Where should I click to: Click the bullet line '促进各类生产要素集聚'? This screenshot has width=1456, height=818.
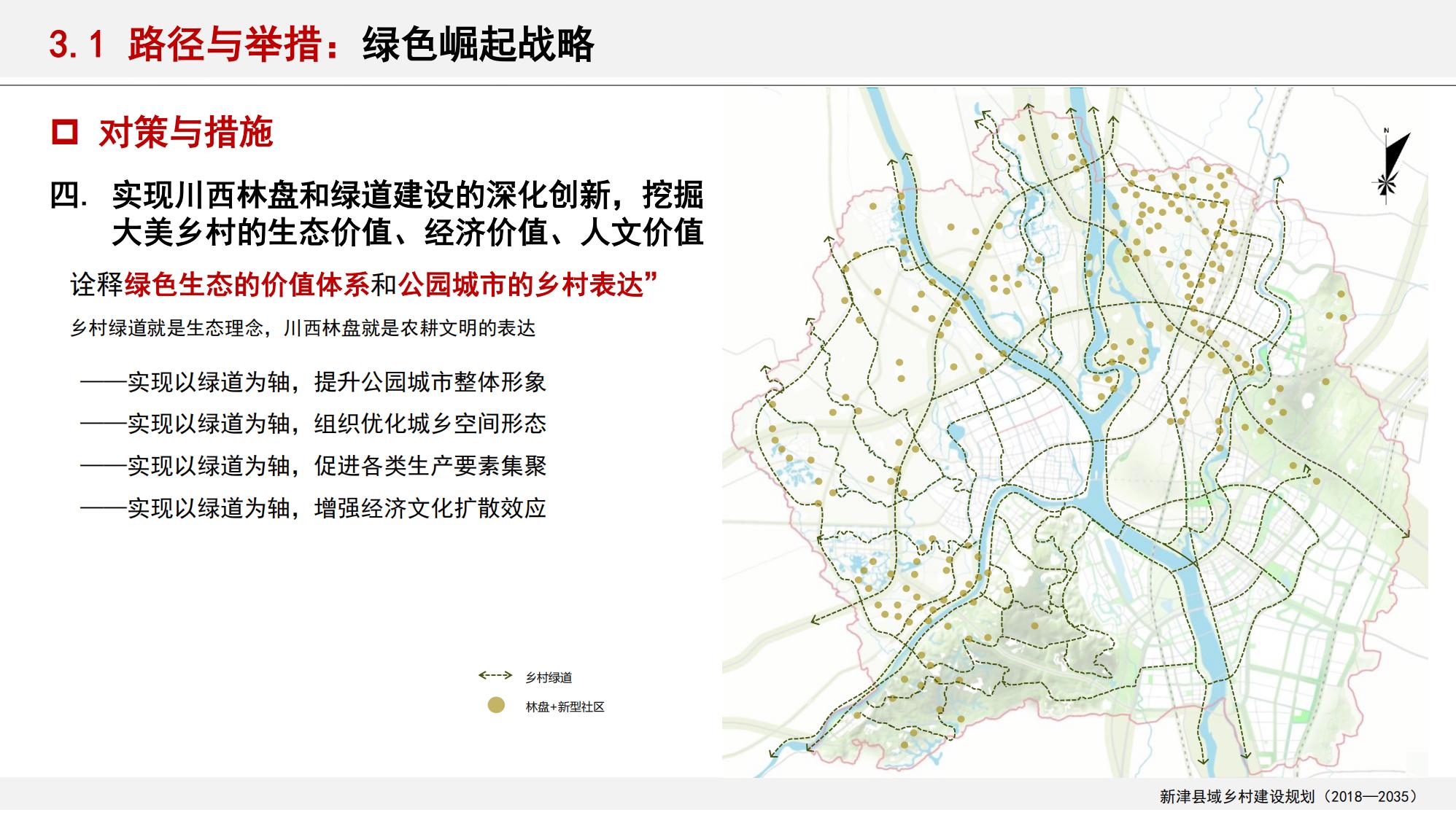click(430, 466)
